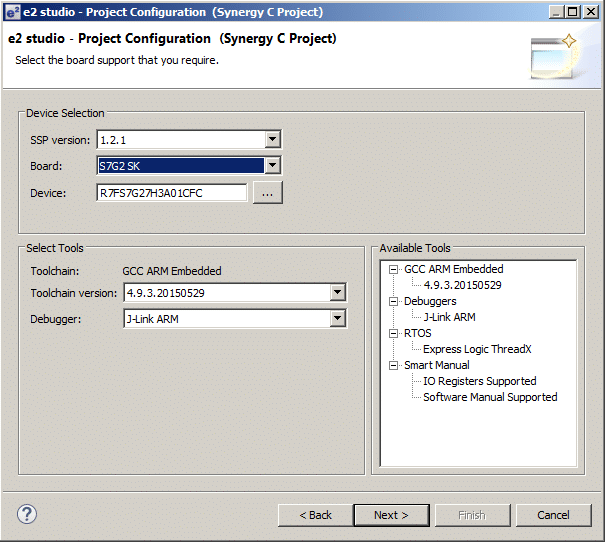605x542 pixels.
Task: Select J-Link ARM in Available Tools tree
Action: [449, 317]
